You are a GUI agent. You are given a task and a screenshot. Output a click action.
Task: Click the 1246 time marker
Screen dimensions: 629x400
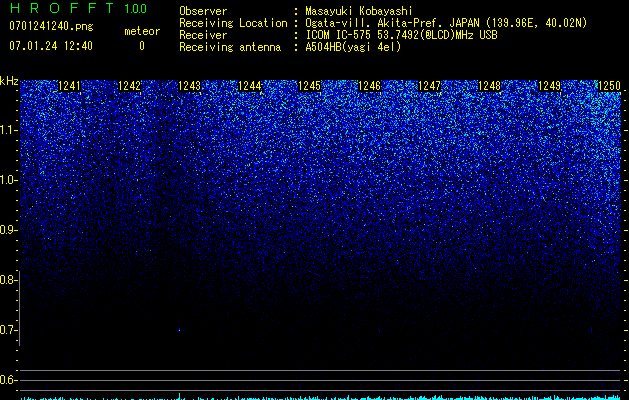[369, 86]
